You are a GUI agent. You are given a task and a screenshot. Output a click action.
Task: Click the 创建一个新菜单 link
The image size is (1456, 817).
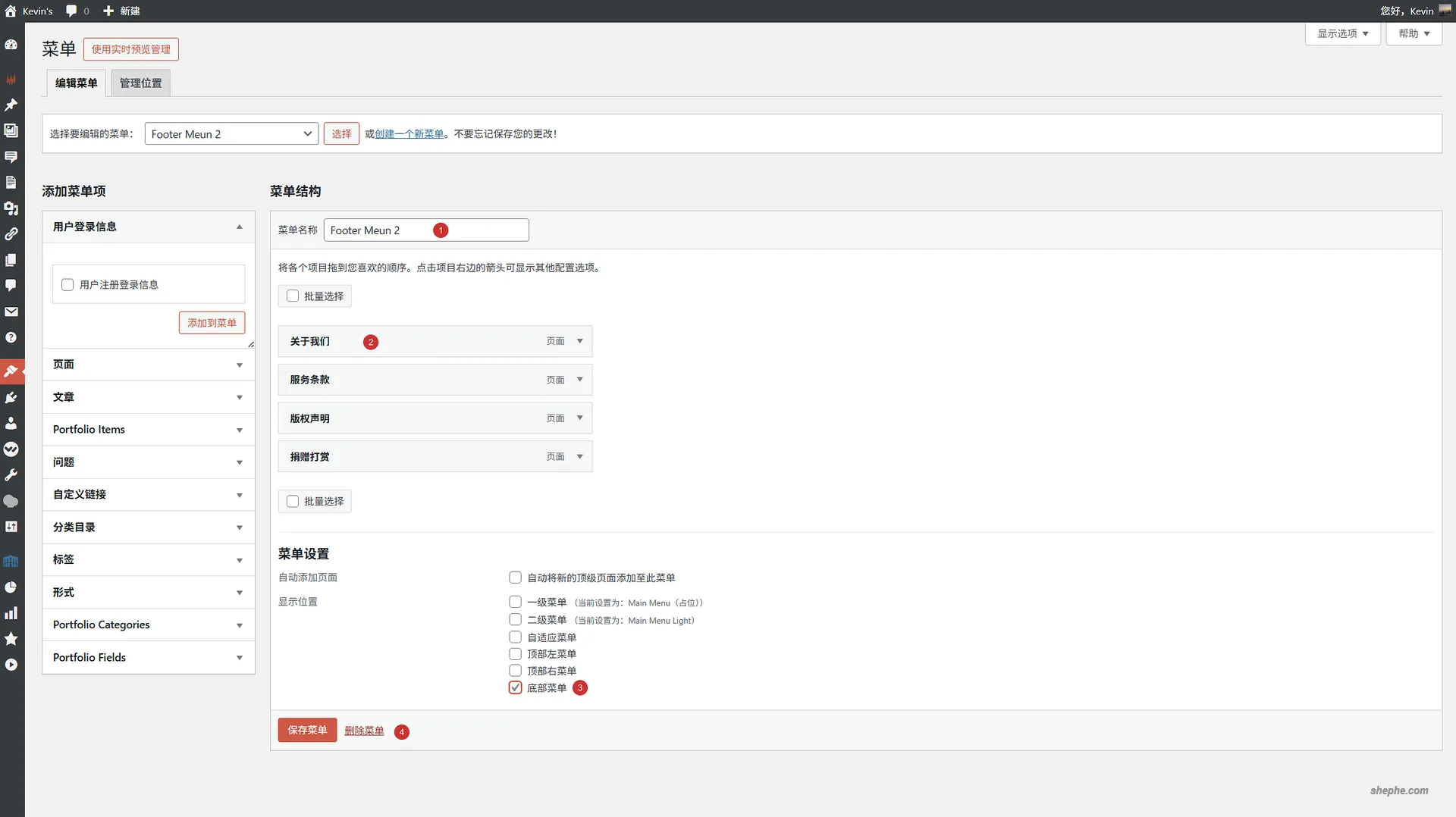click(409, 134)
